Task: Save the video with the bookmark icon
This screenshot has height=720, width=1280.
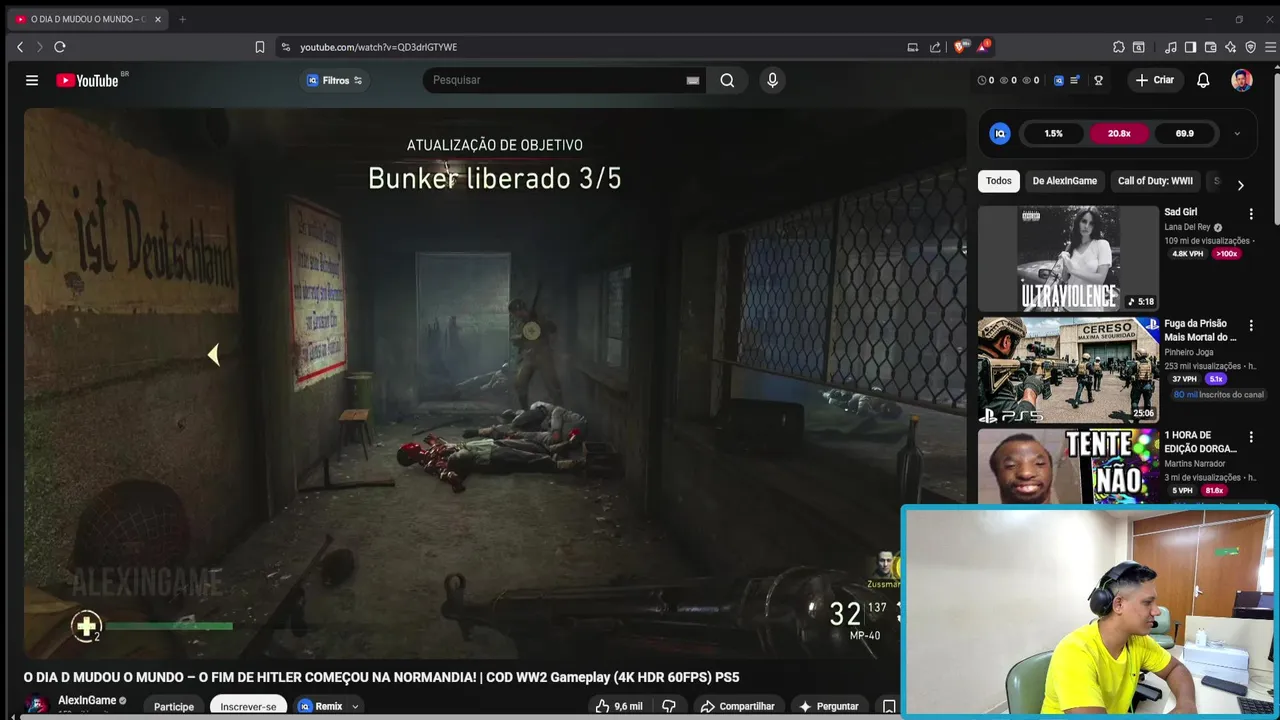Action: click(x=888, y=706)
